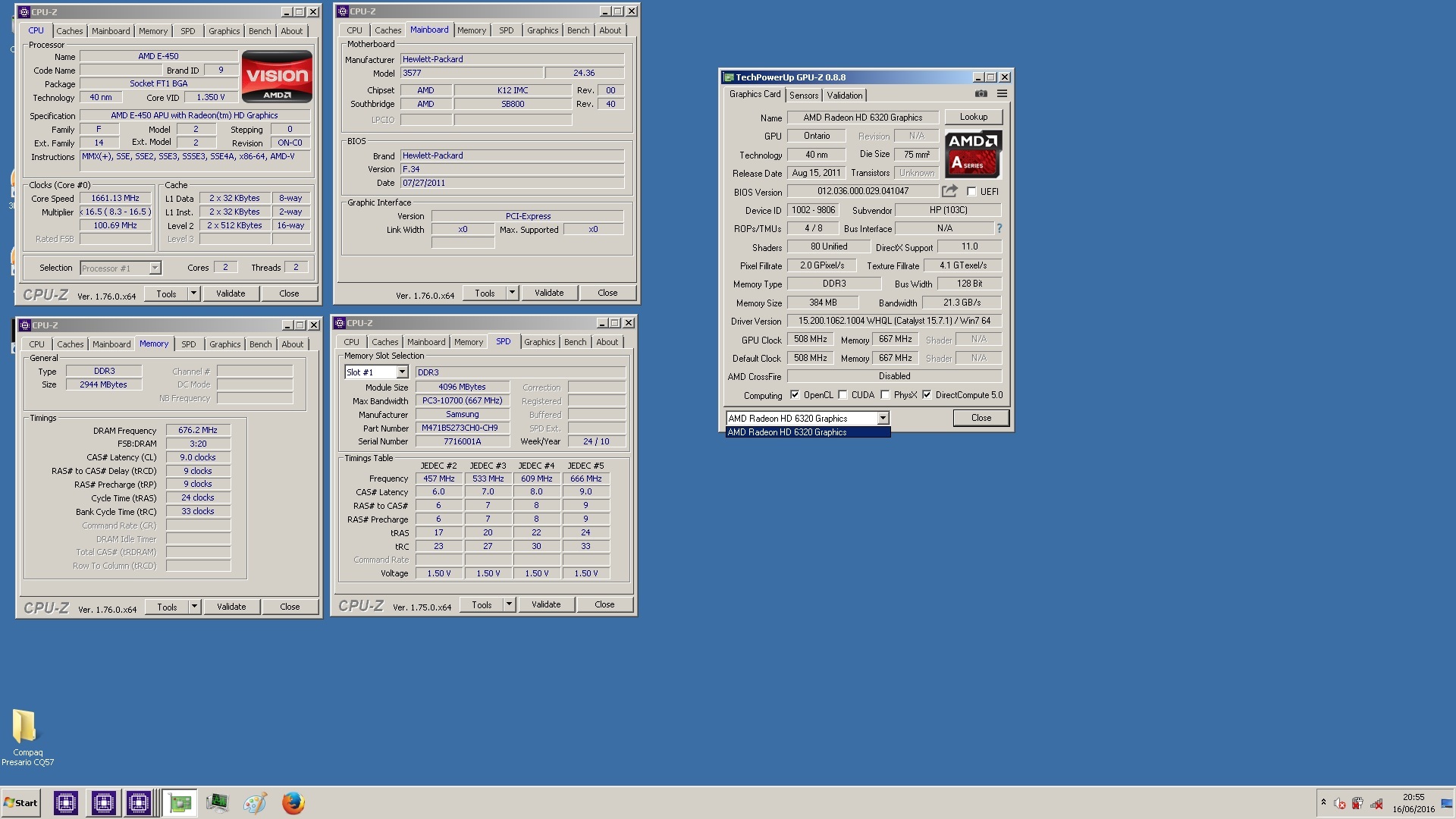
Task: Expand Tools arrow in CPU-Z processor window
Action: point(193,293)
